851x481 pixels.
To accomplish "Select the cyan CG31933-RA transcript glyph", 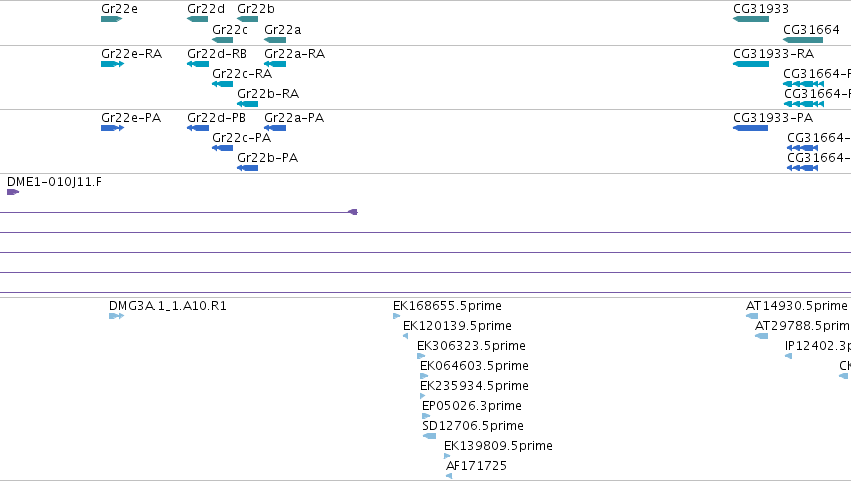I will coord(751,64).
